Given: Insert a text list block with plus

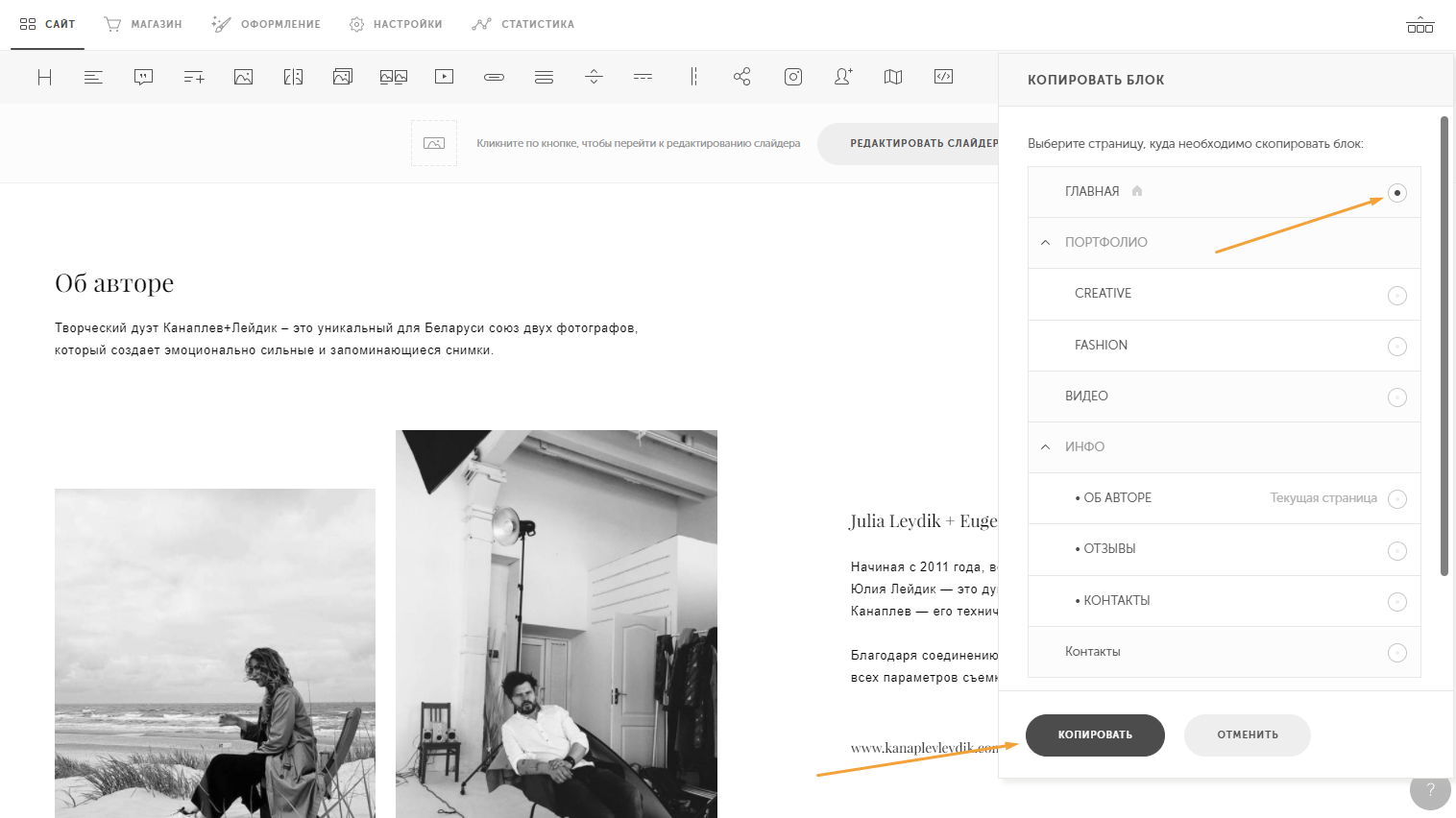Looking at the screenshot, I should 194,77.
